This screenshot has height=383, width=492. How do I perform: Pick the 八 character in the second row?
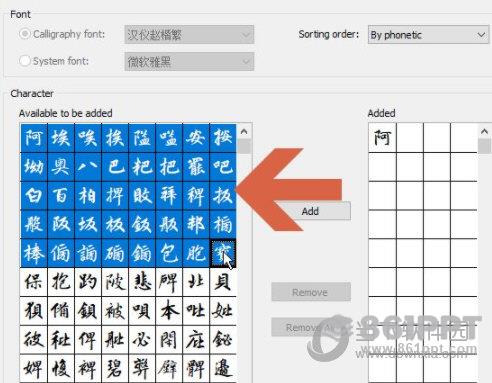[88, 167]
